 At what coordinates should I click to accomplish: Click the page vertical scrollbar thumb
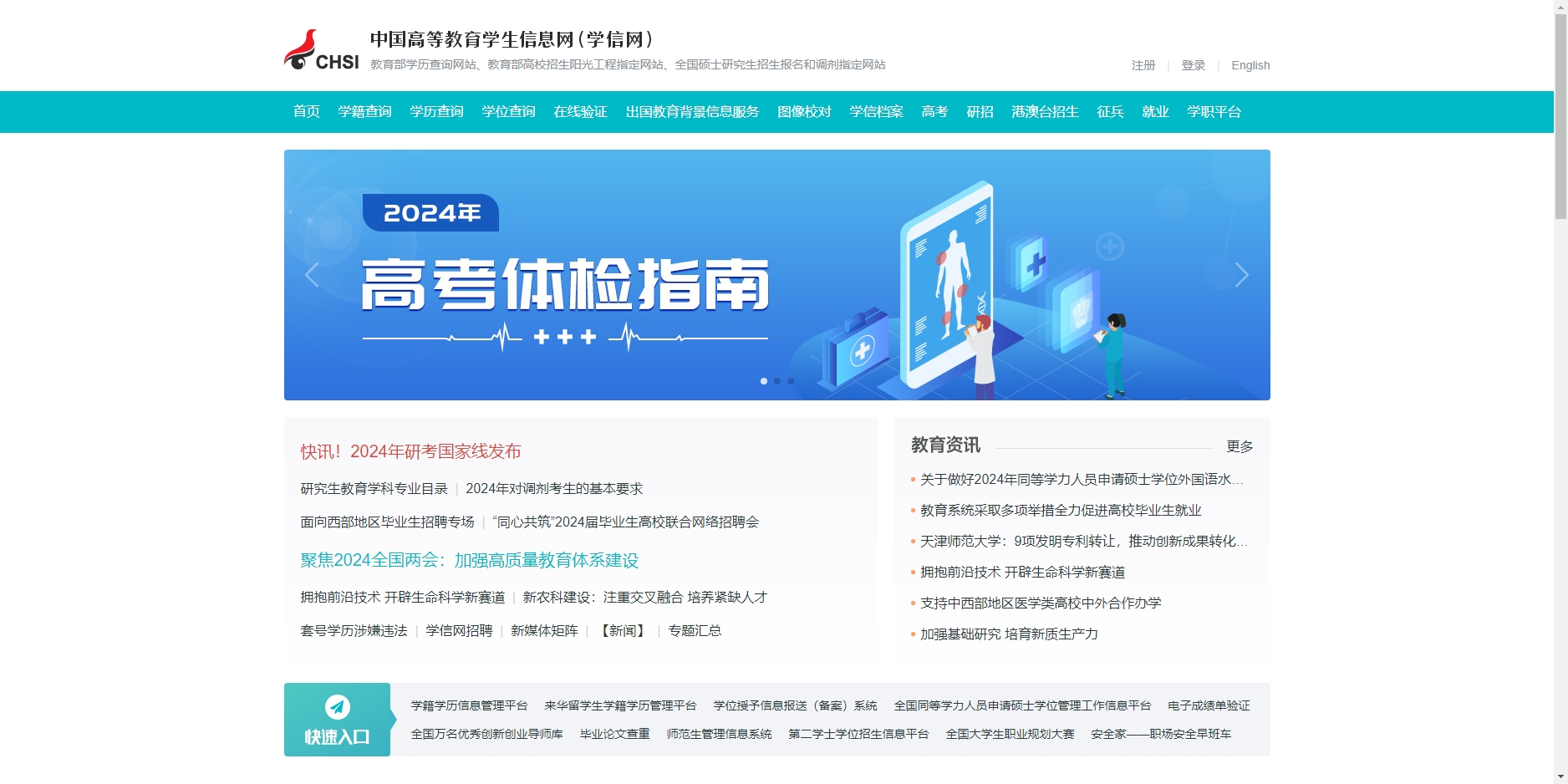coord(1560,117)
